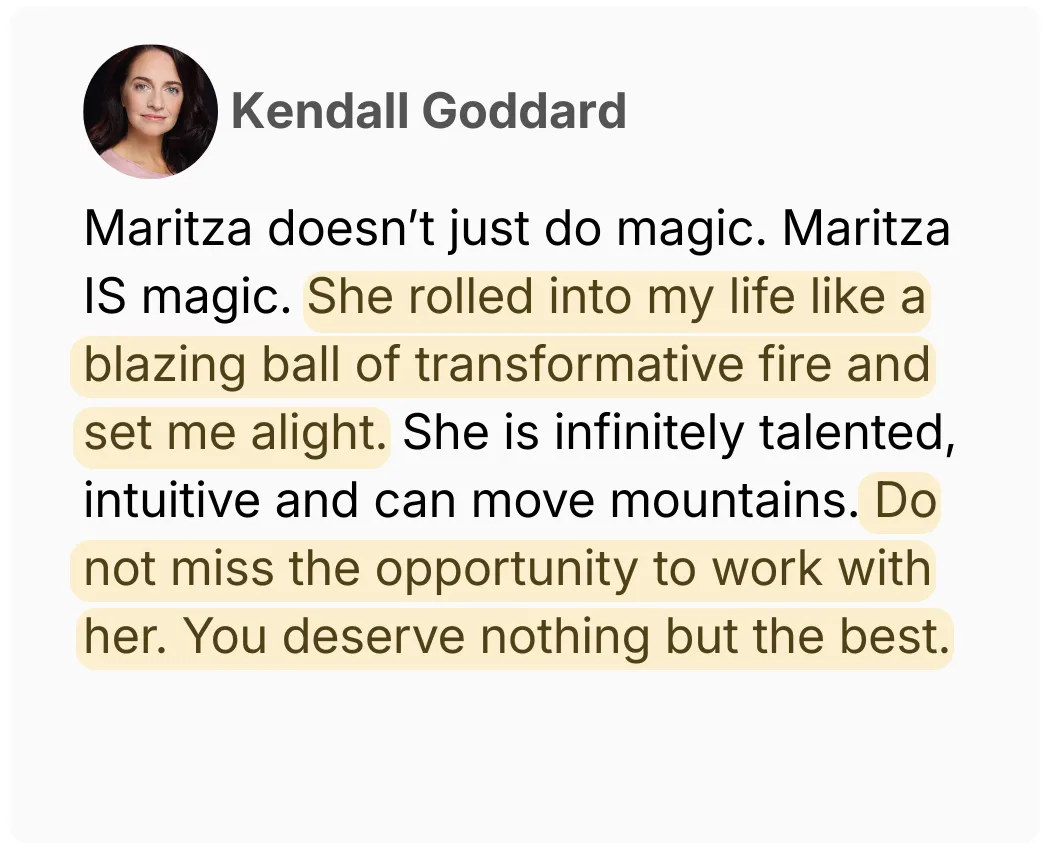The height and width of the screenshot is (860, 1050).
Task: Click the name Kendall Goddard
Action: [x=428, y=111]
